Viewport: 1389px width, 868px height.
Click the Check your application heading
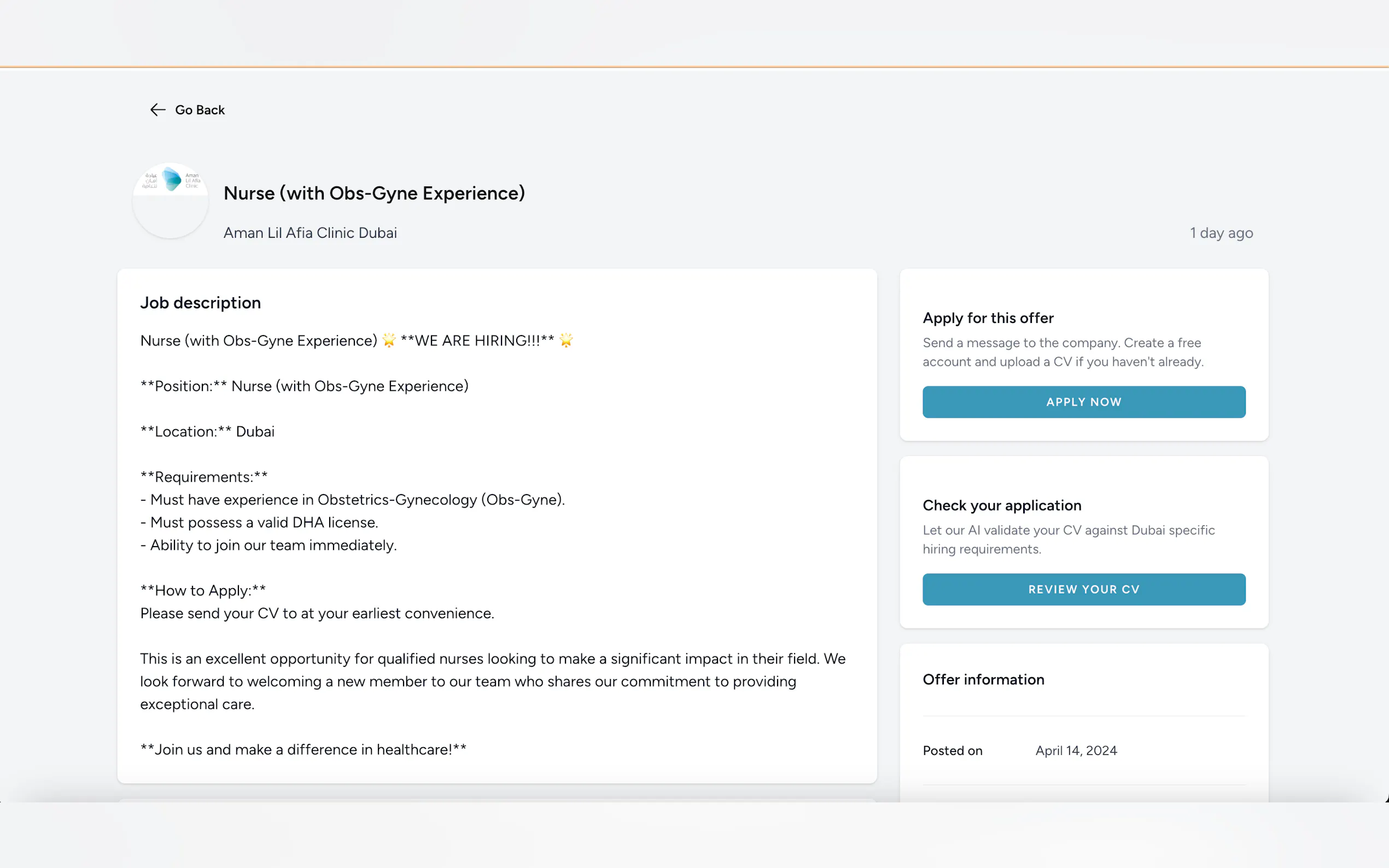[1001, 505]
